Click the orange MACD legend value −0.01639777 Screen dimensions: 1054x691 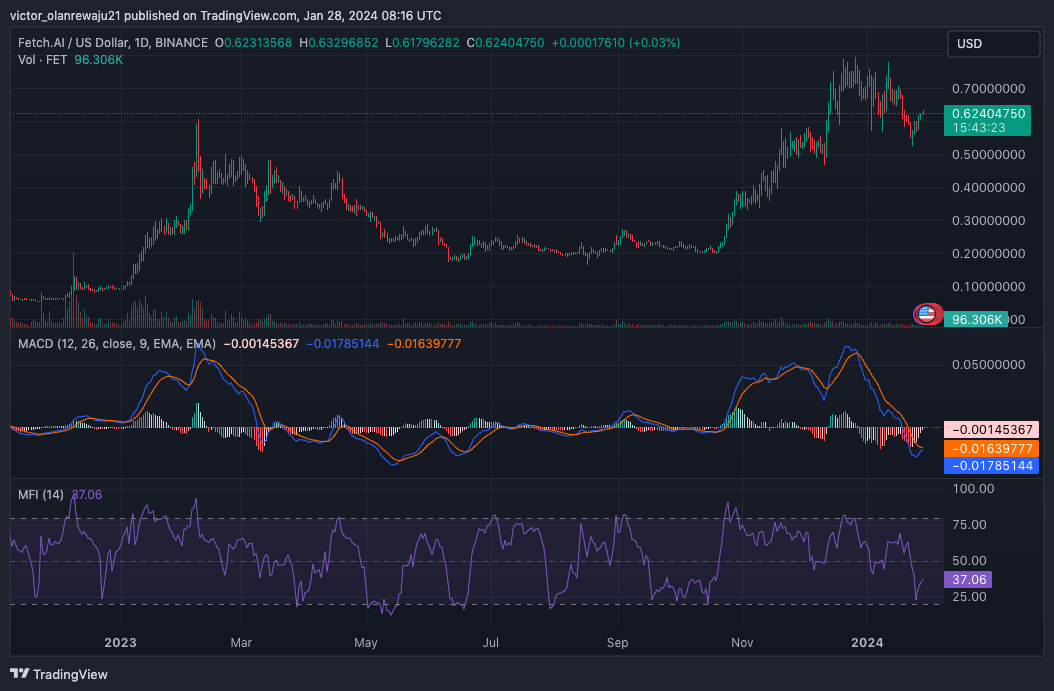(x=424, y=343)
